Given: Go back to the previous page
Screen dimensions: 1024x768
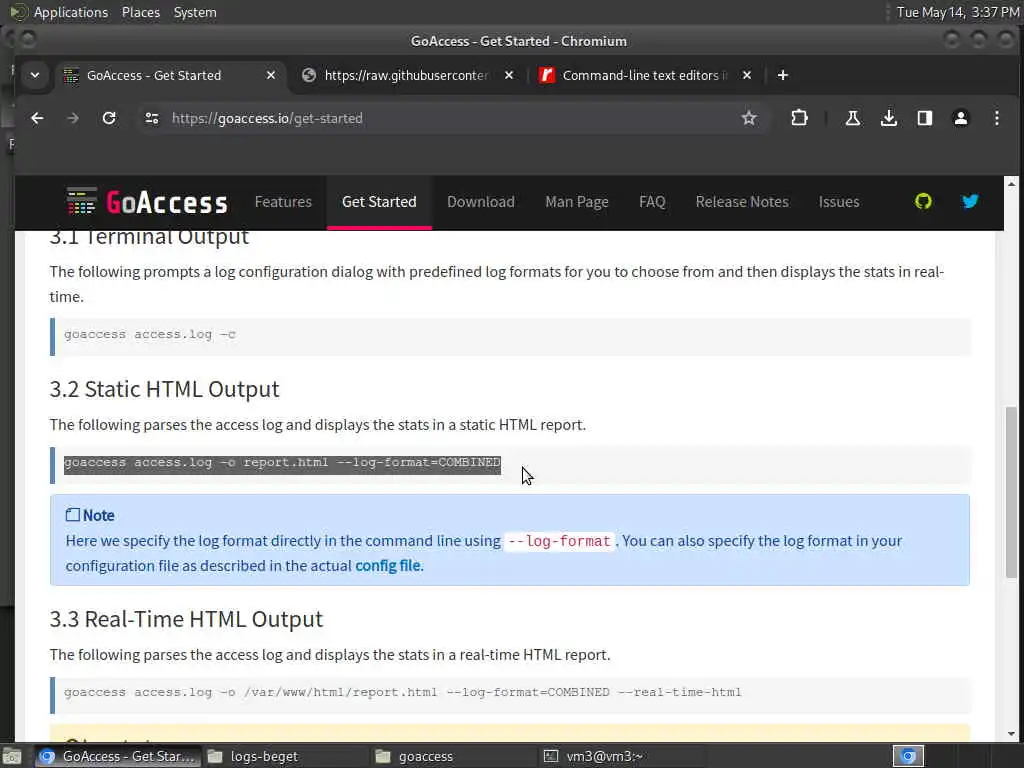Looking at the screenshot, I should click(x=37, y=118).
